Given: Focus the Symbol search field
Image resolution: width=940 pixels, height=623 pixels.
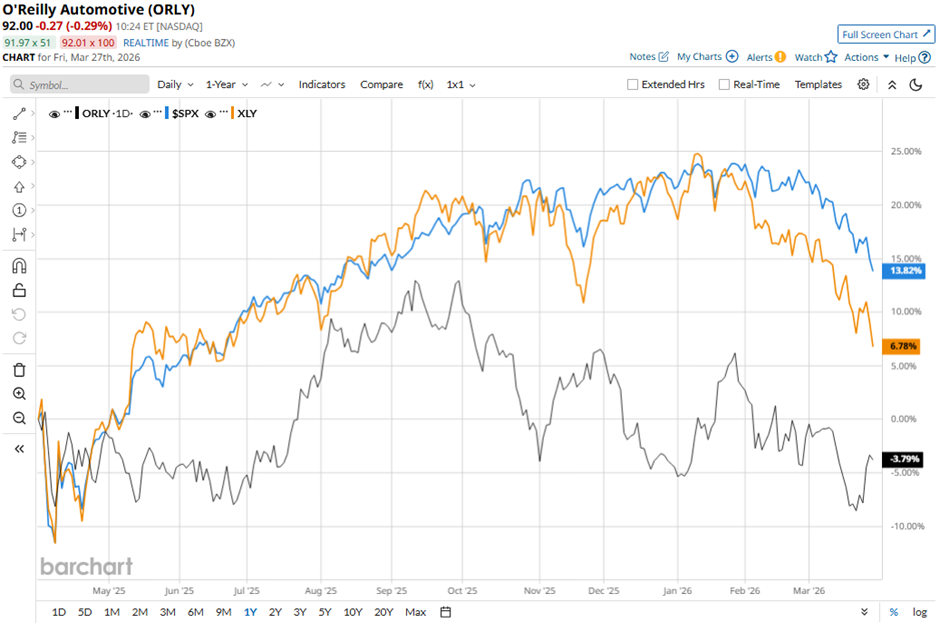Looking at the screenshot, I should coord(80,85).
